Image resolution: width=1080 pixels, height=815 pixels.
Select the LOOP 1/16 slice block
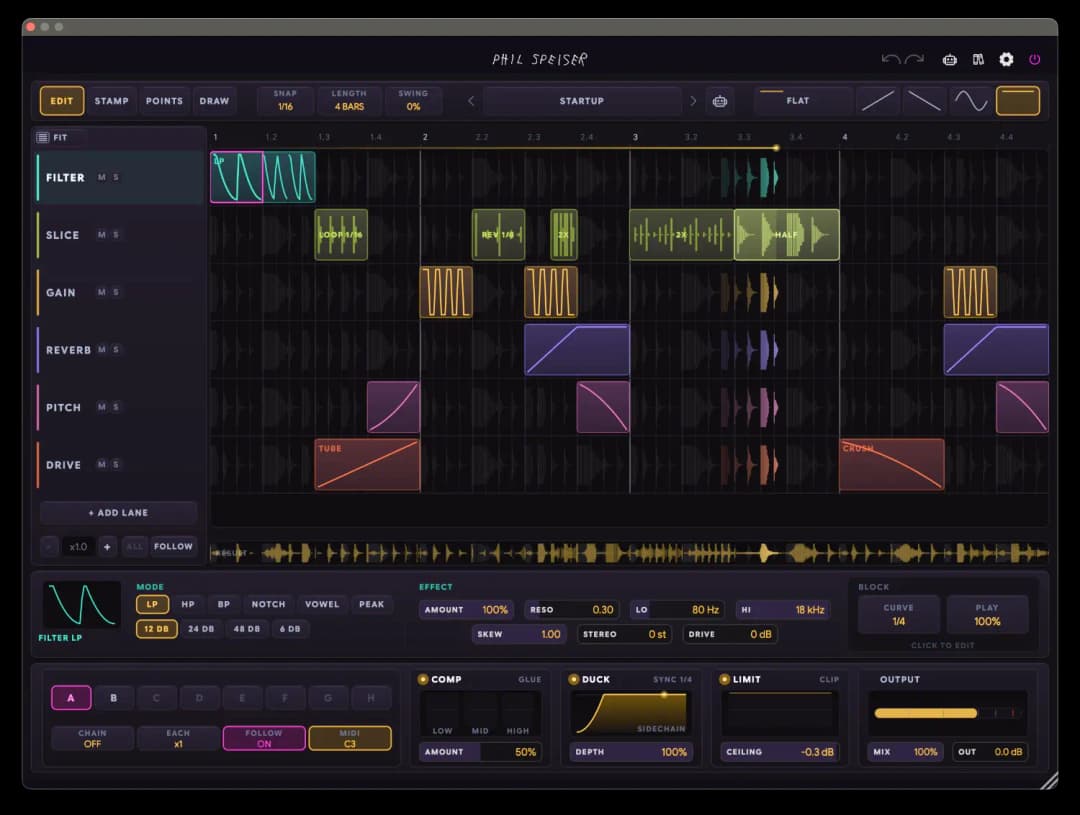[x=341, y=235]
